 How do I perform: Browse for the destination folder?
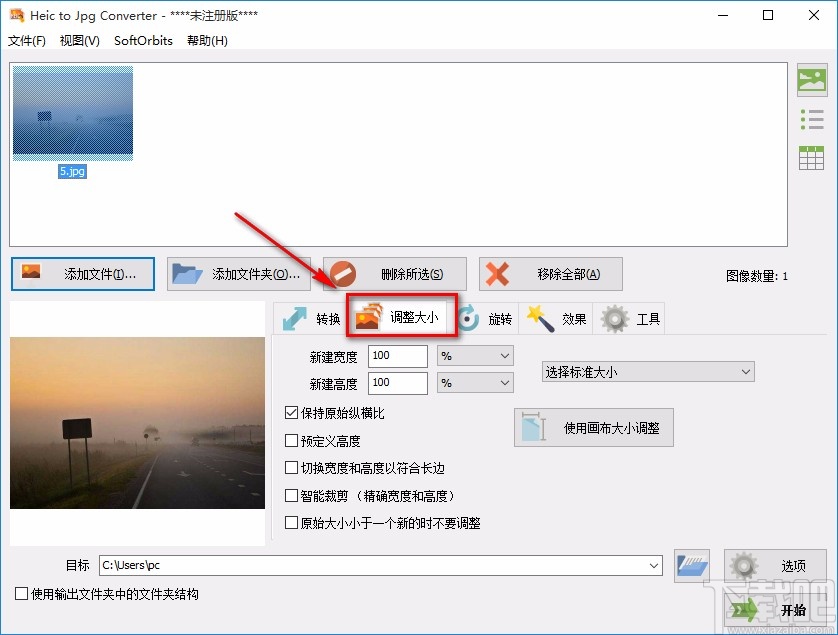coord(692,565)
